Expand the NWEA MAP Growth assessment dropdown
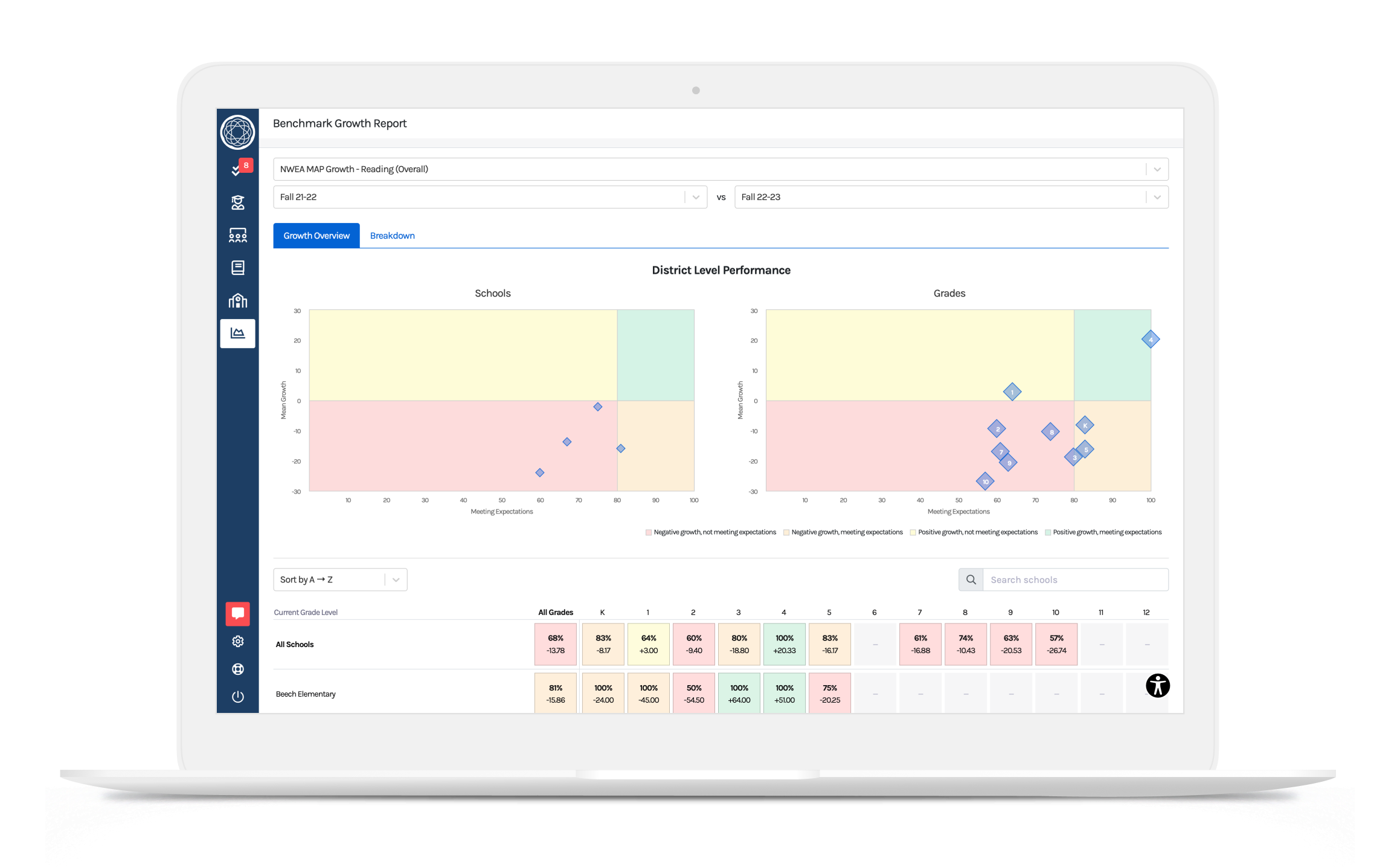The width and height of the screenshot is (1400, 867). (721, 169)
